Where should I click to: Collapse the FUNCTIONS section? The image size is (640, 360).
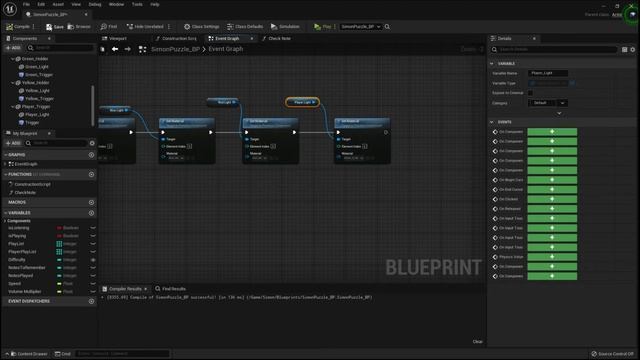(x=6, y=174)
